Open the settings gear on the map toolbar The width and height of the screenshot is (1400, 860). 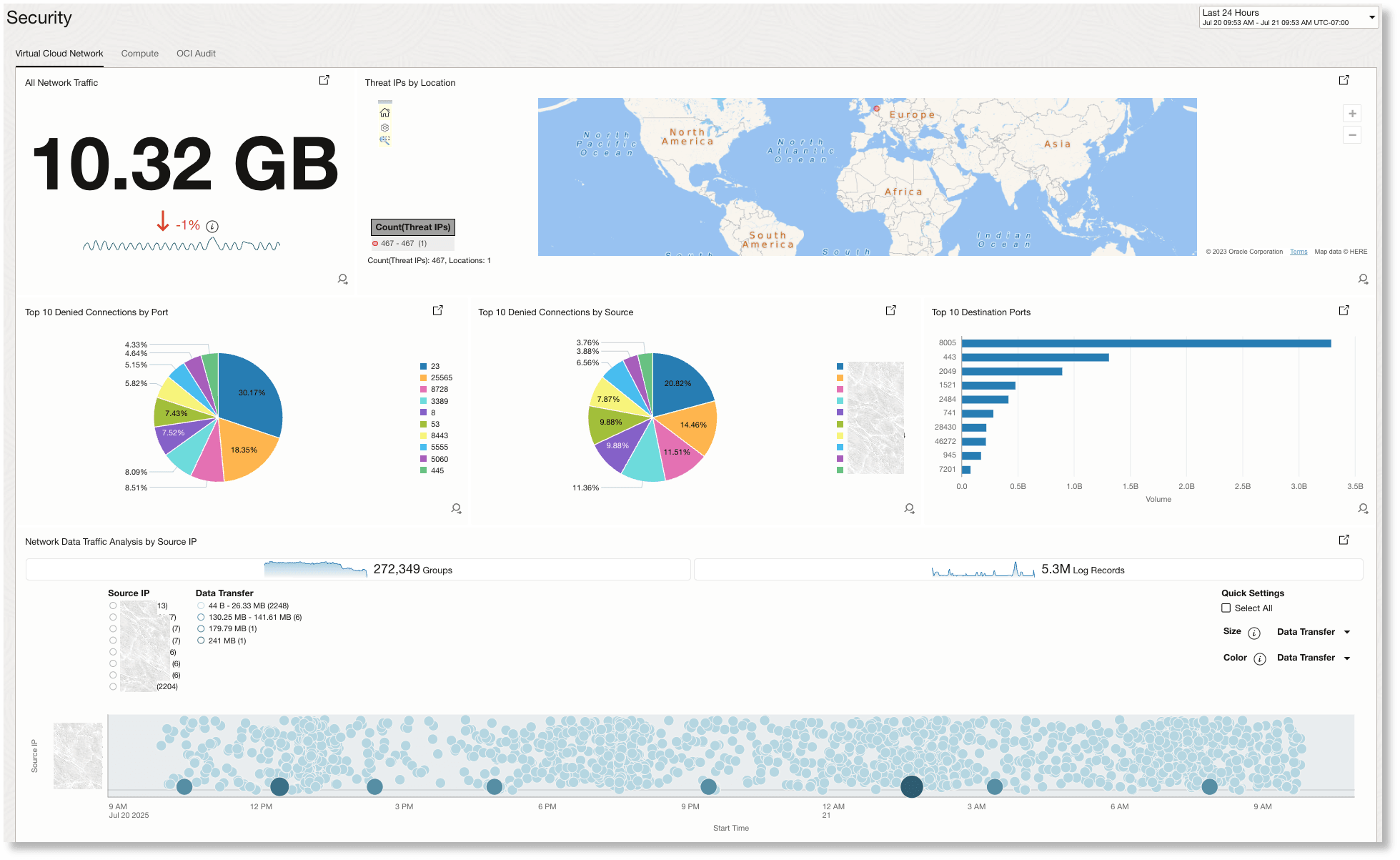(384, 127)
